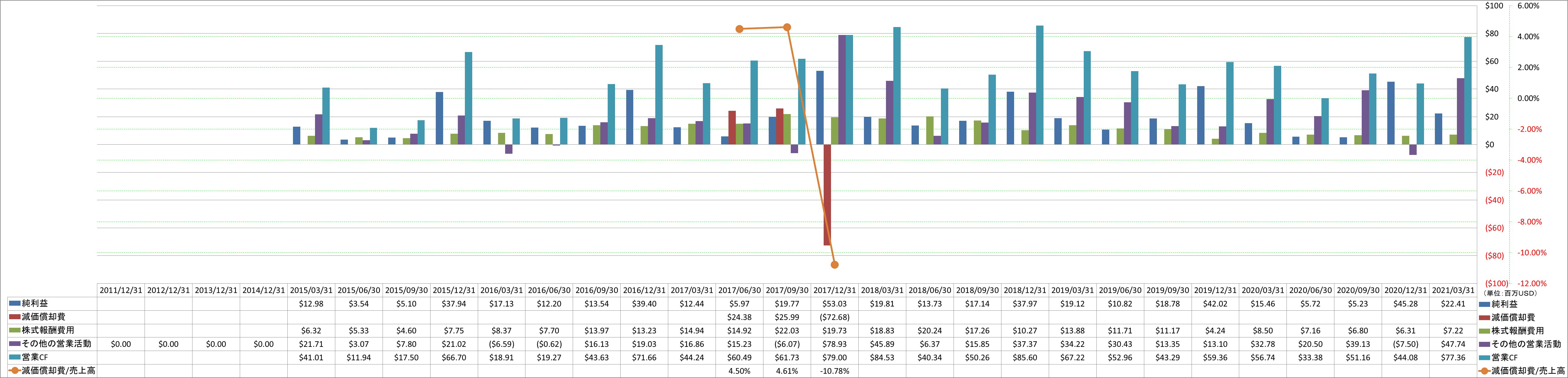The image size is (1568, 378).
Task: Select the 2016/12/31 date column header
Action: pos(644,290)
